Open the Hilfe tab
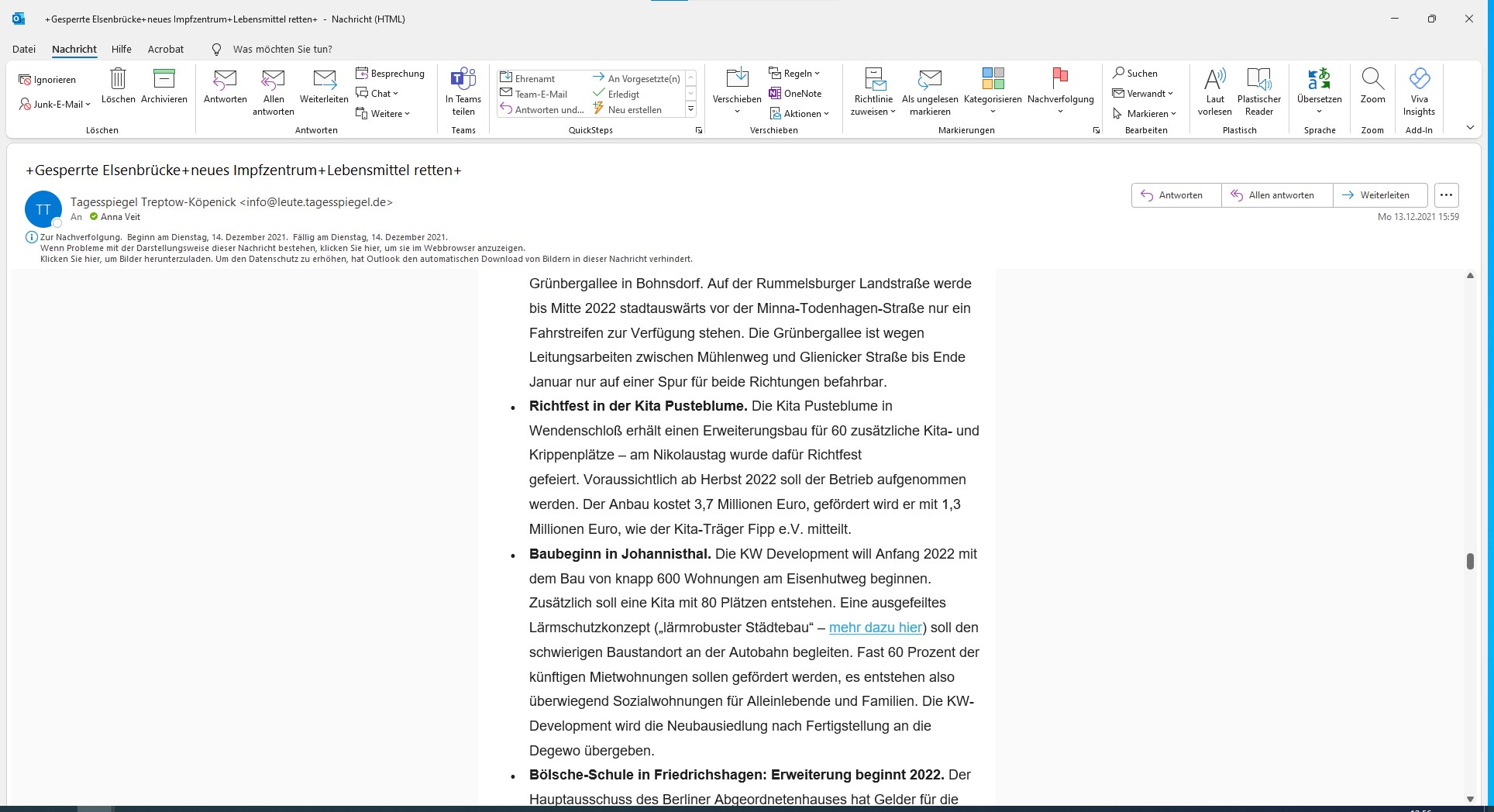This screenshot has width=1494, height=812. (122, 49)
